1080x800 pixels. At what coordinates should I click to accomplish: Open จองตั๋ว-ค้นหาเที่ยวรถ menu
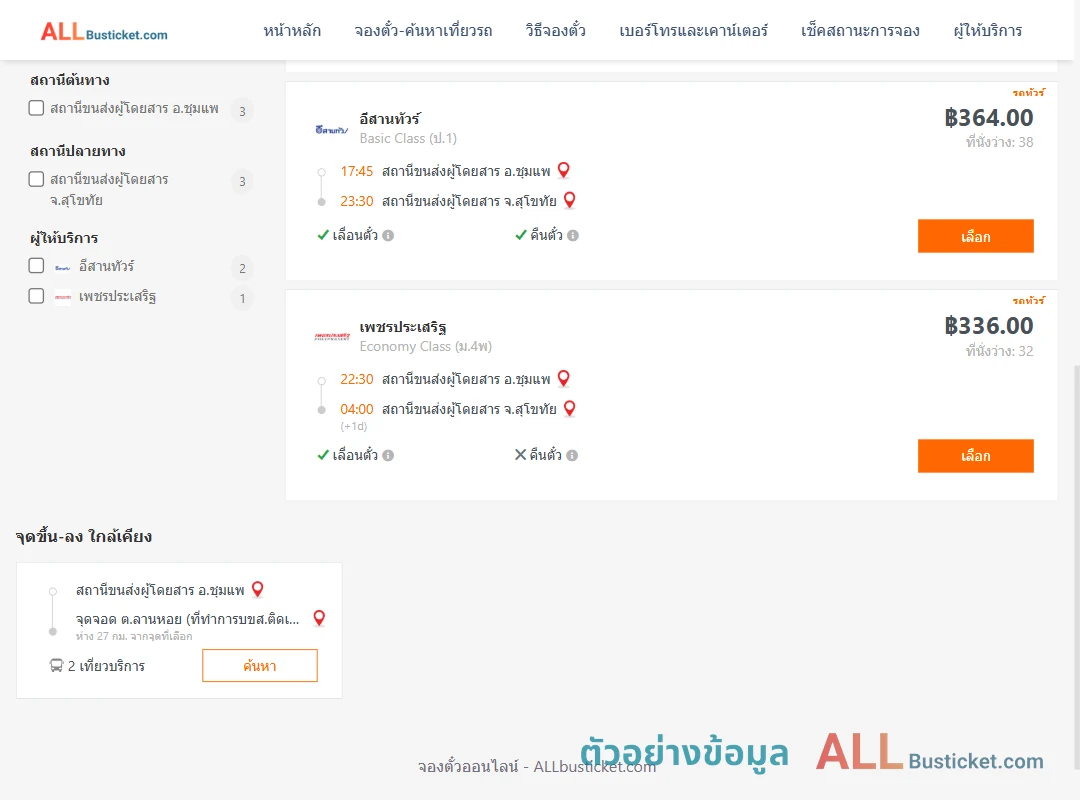[424, 30]
